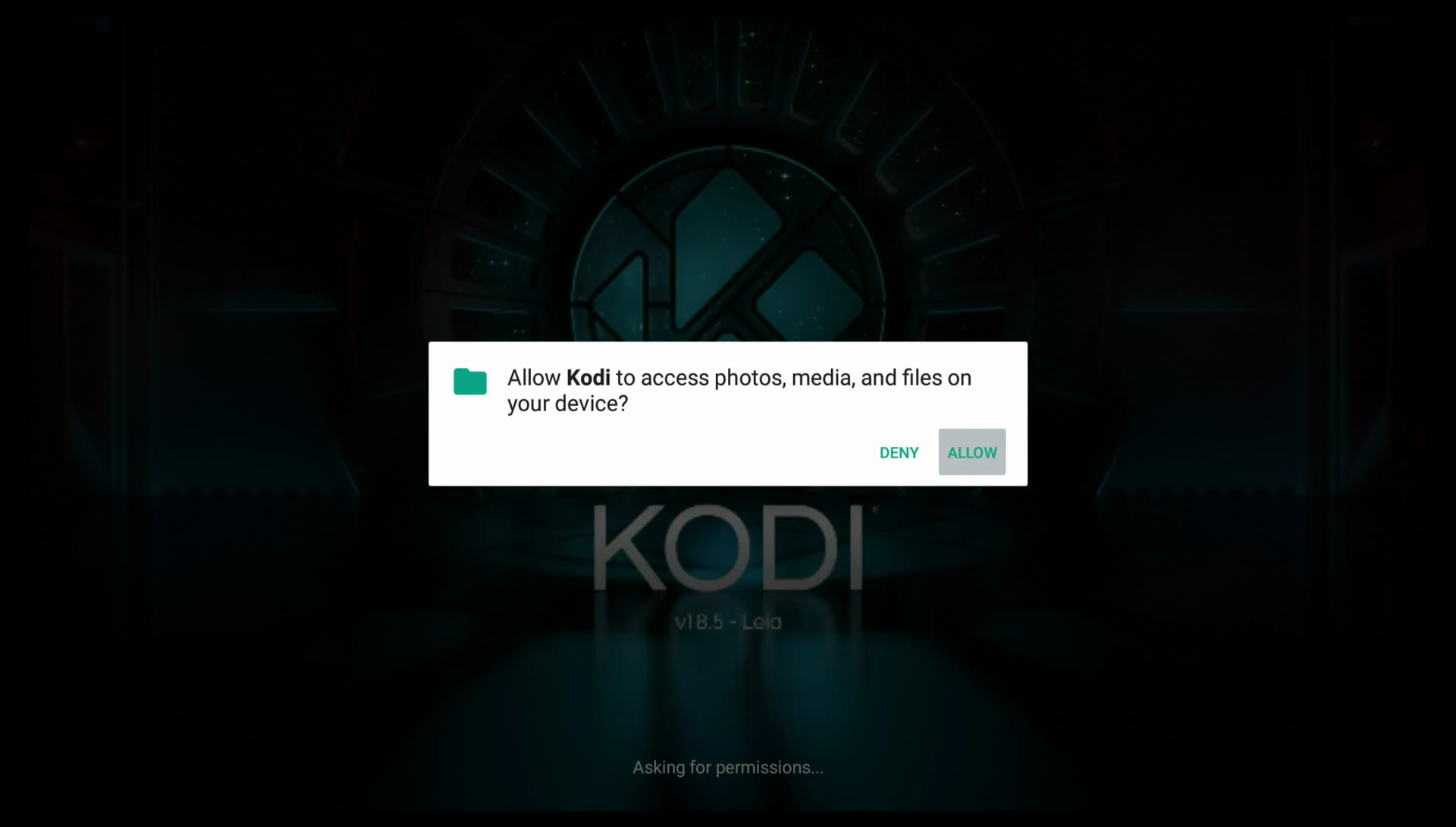Tap ALLOW to grant Kodi file access
This screenshot has height=827, width=1456.
(971, 452)
